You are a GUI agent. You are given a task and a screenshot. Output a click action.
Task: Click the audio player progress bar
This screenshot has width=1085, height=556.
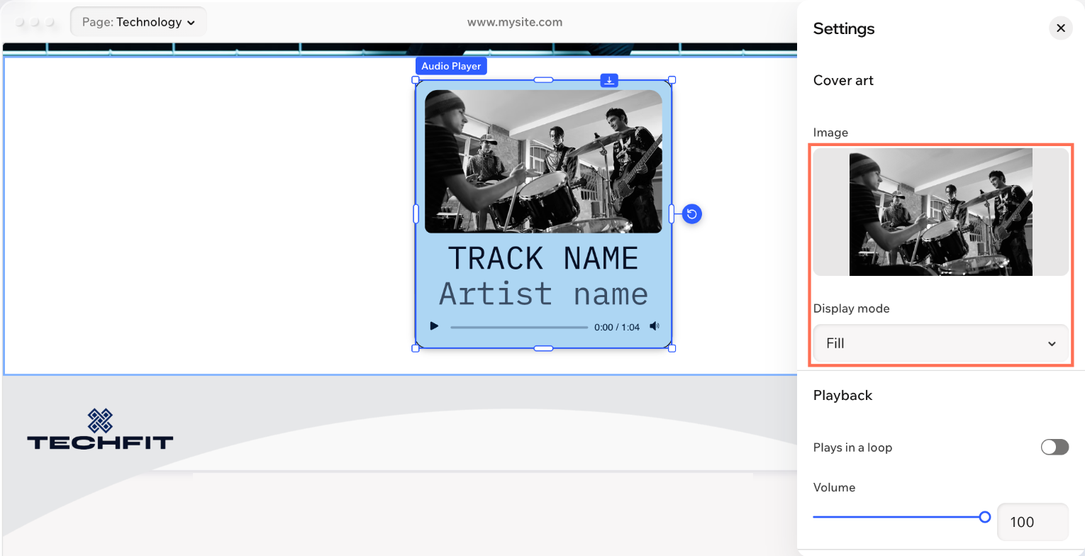click(x=519, y=326)
